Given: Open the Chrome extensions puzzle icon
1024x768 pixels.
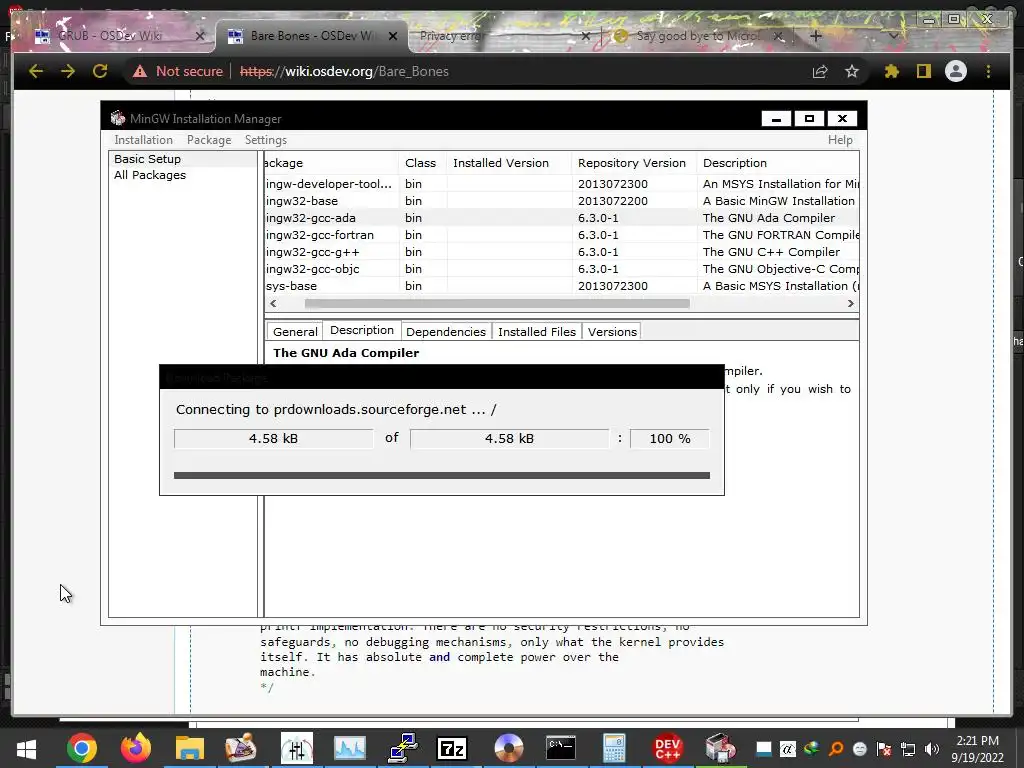Looking at the screenshot, I should 891,71.
